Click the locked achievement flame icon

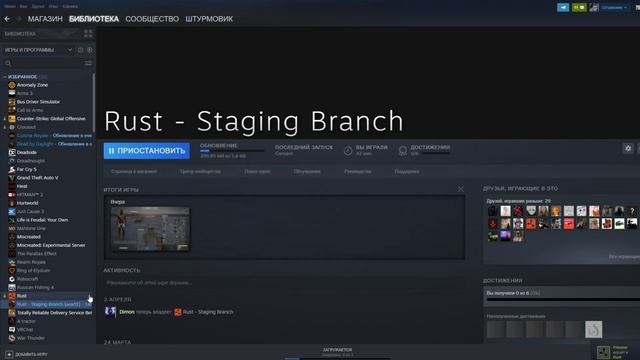[593, 329]
